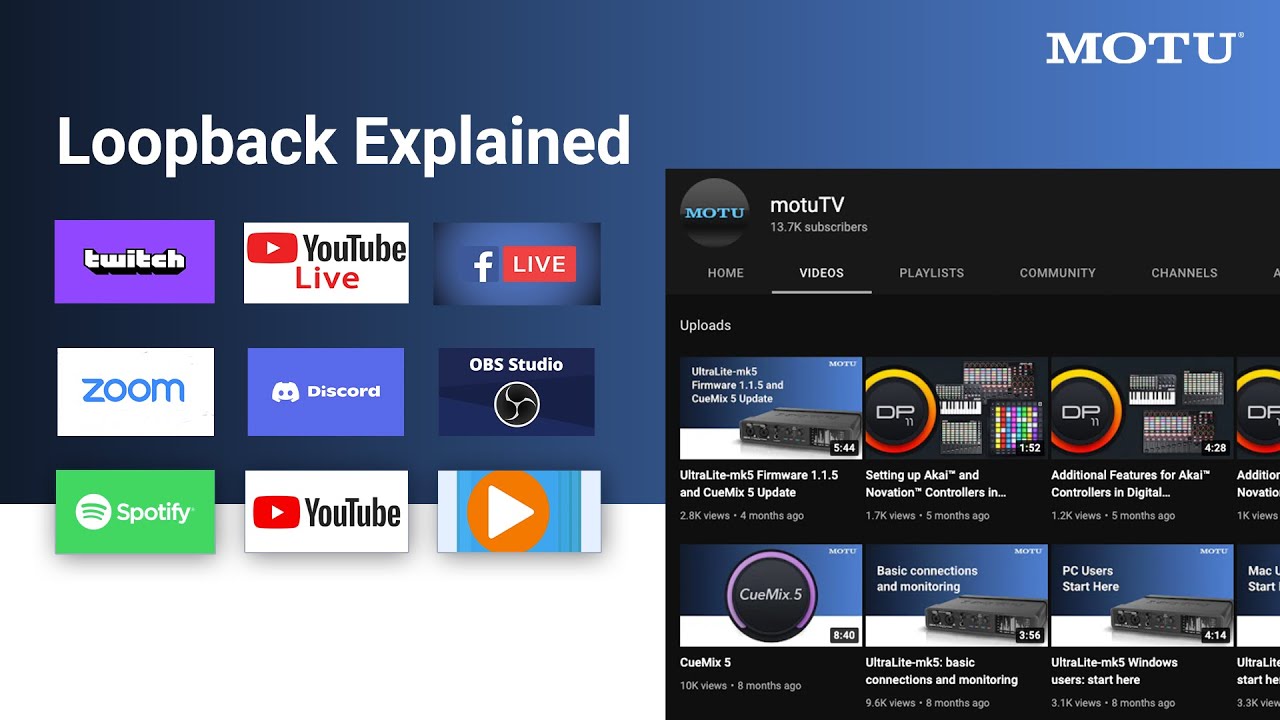Click the Spotify logo tile
1280x720 pixels.
coord(135,512)
